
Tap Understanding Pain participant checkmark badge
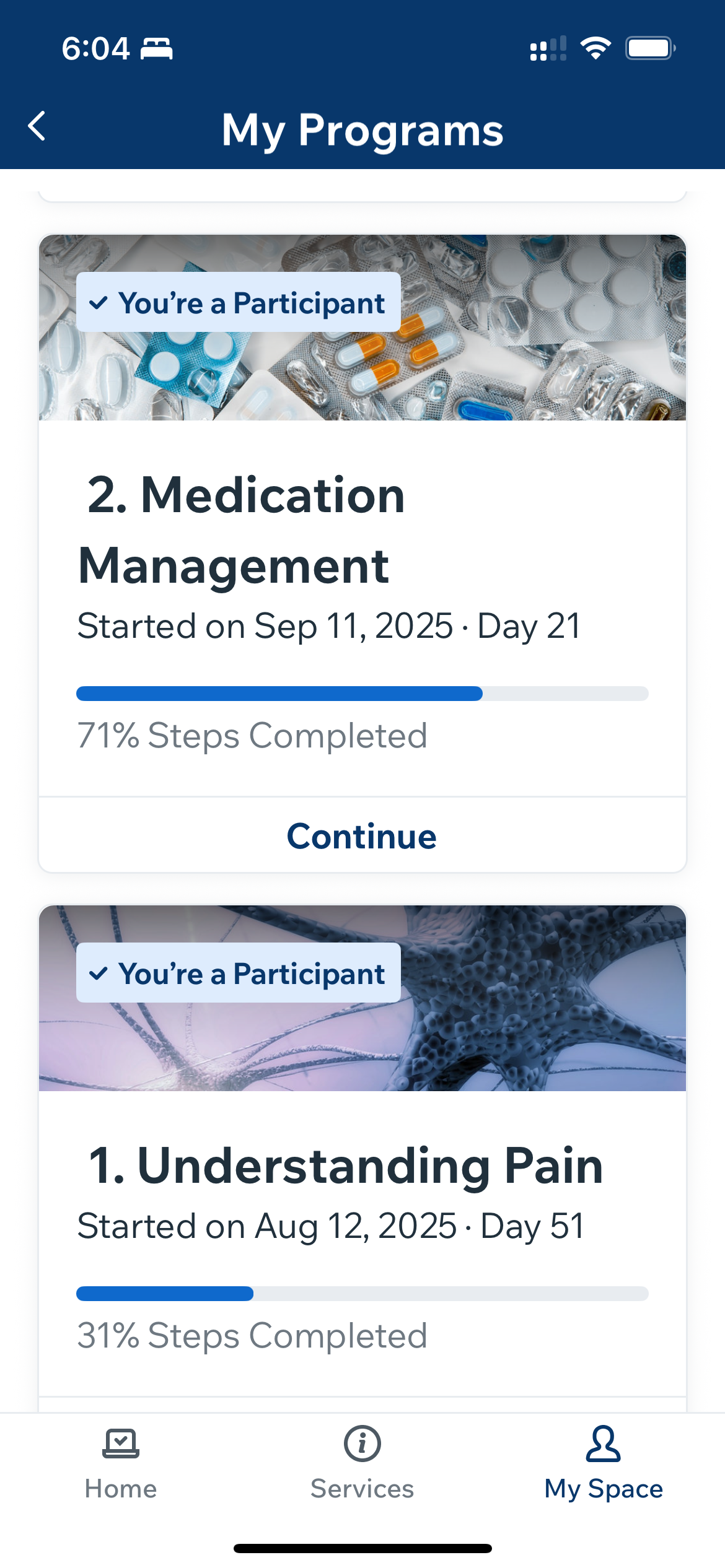239,973
